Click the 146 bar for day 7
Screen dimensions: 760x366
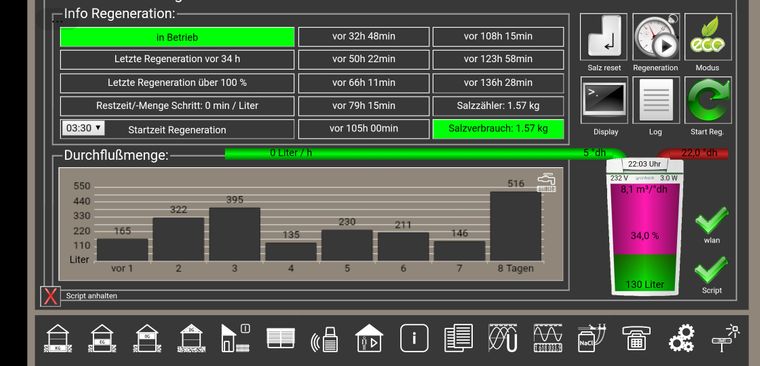(x=459, y=251)
